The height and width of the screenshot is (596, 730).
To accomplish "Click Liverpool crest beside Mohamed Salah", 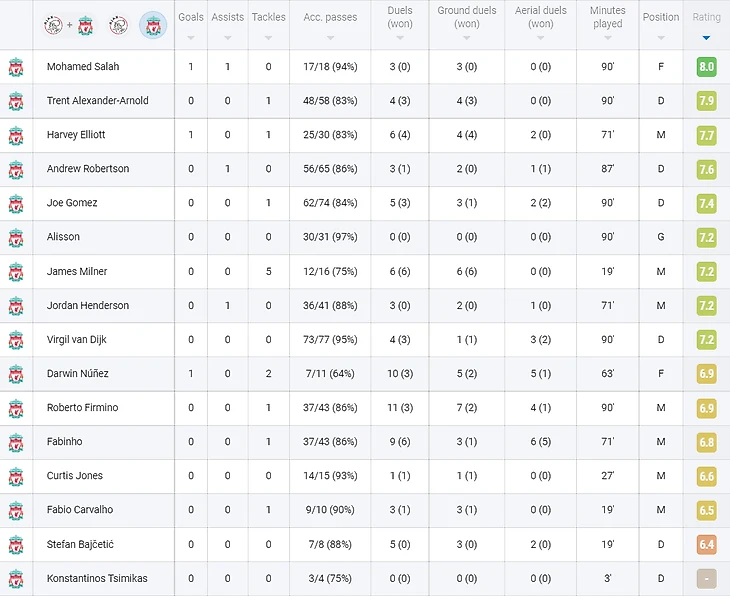I will (16, 67).
